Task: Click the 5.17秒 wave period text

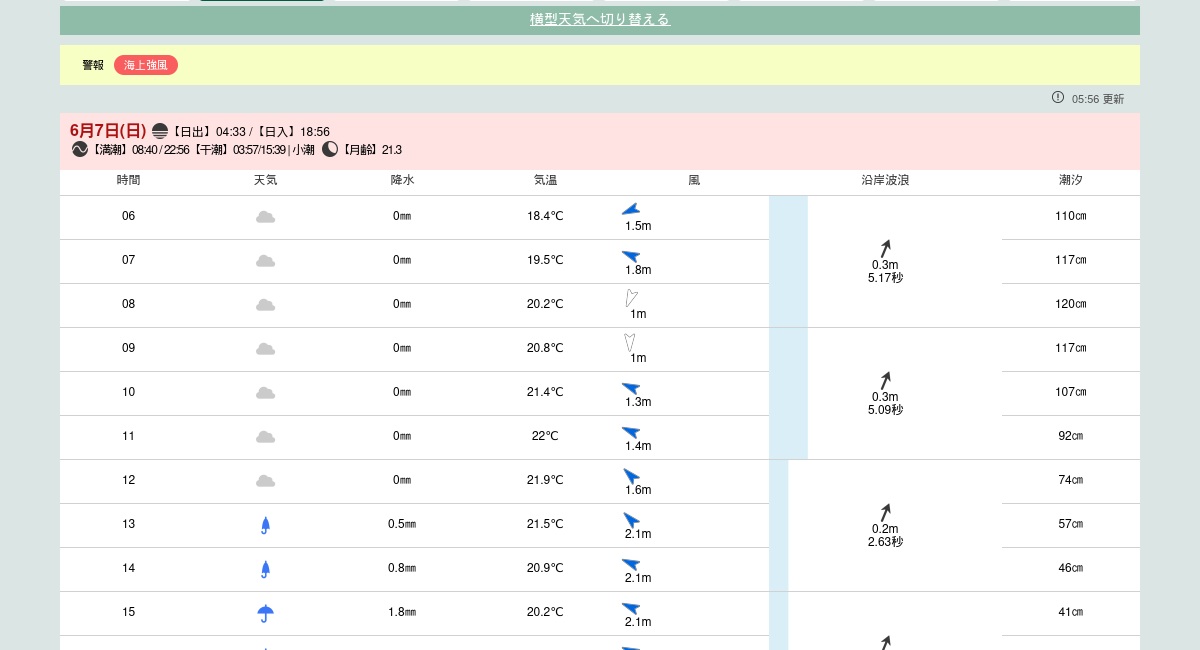Action: pos(885,279)
